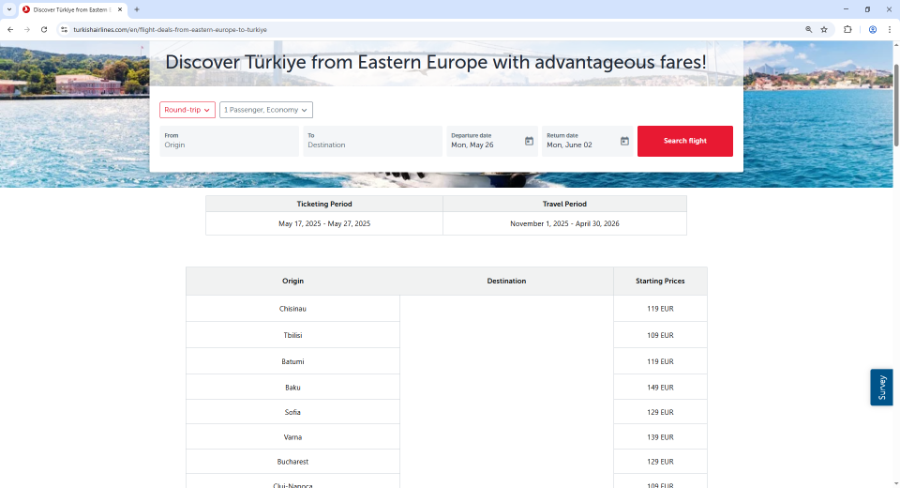The image size is (900, 488).
Task: Click the To destination field
Action: (373, 141)
